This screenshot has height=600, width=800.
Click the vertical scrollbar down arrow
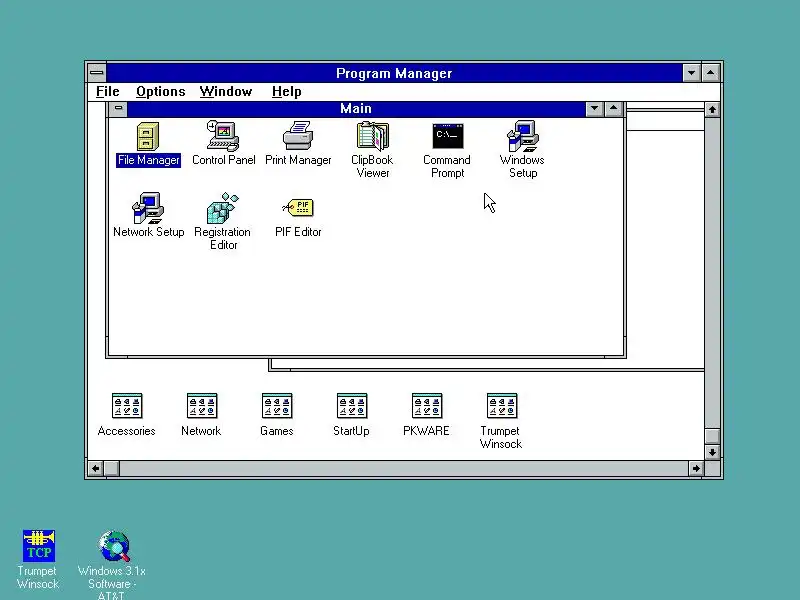(x=712, y=452)
